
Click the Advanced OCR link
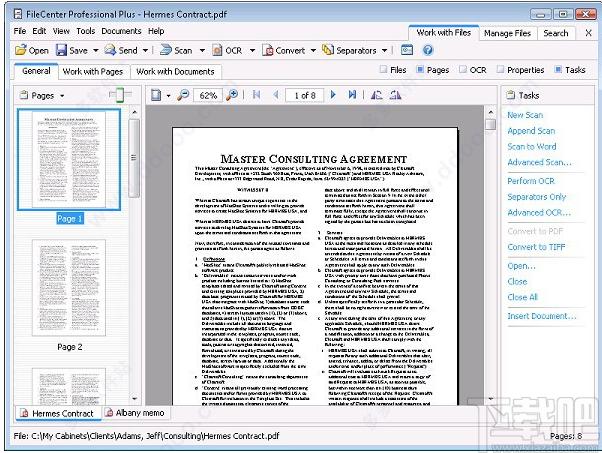[x=539, y=213]
